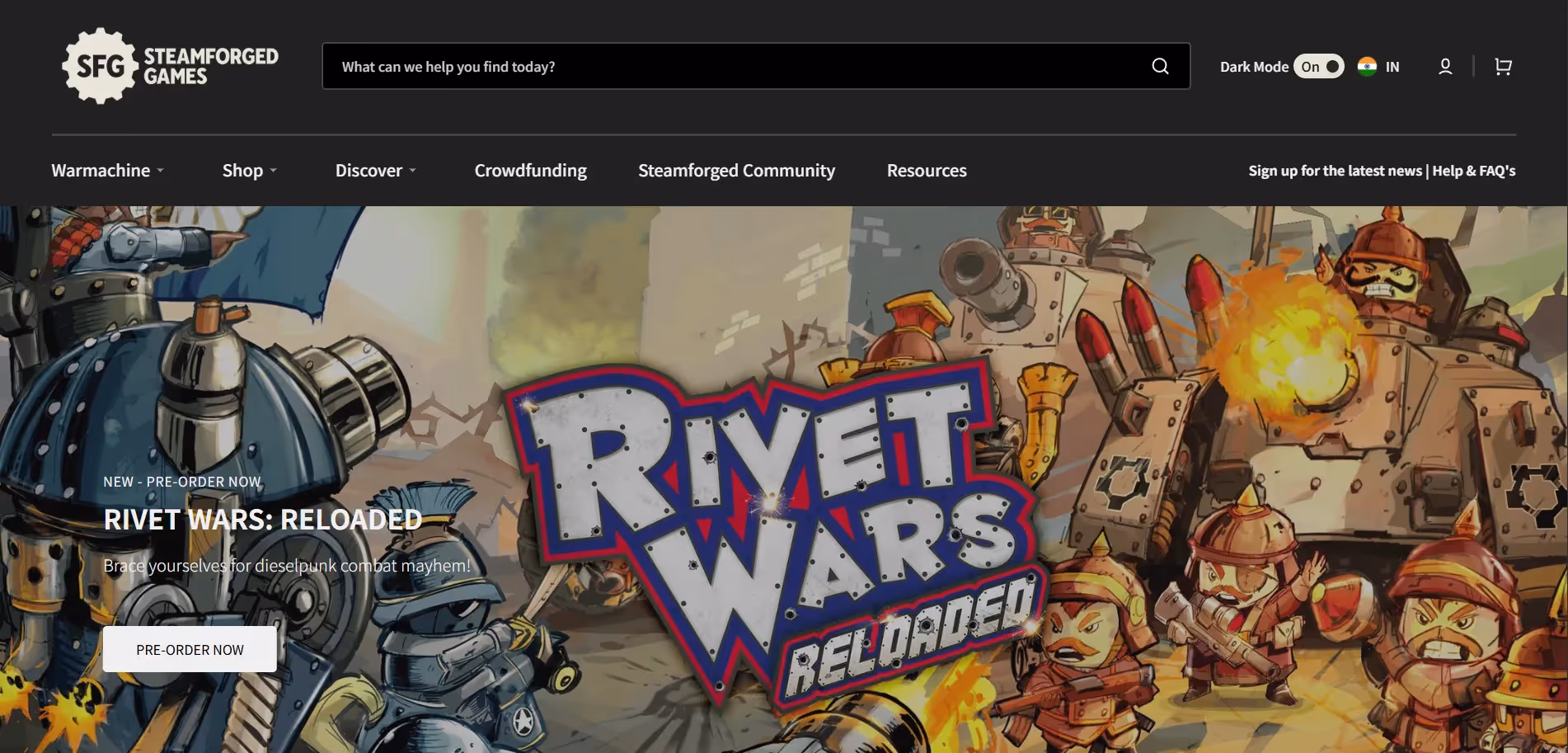Click 'Brace yourselves for dieselpunk combat mayhem!' text
Viewport: 1568px width, 753px height.
pos(287,566)
